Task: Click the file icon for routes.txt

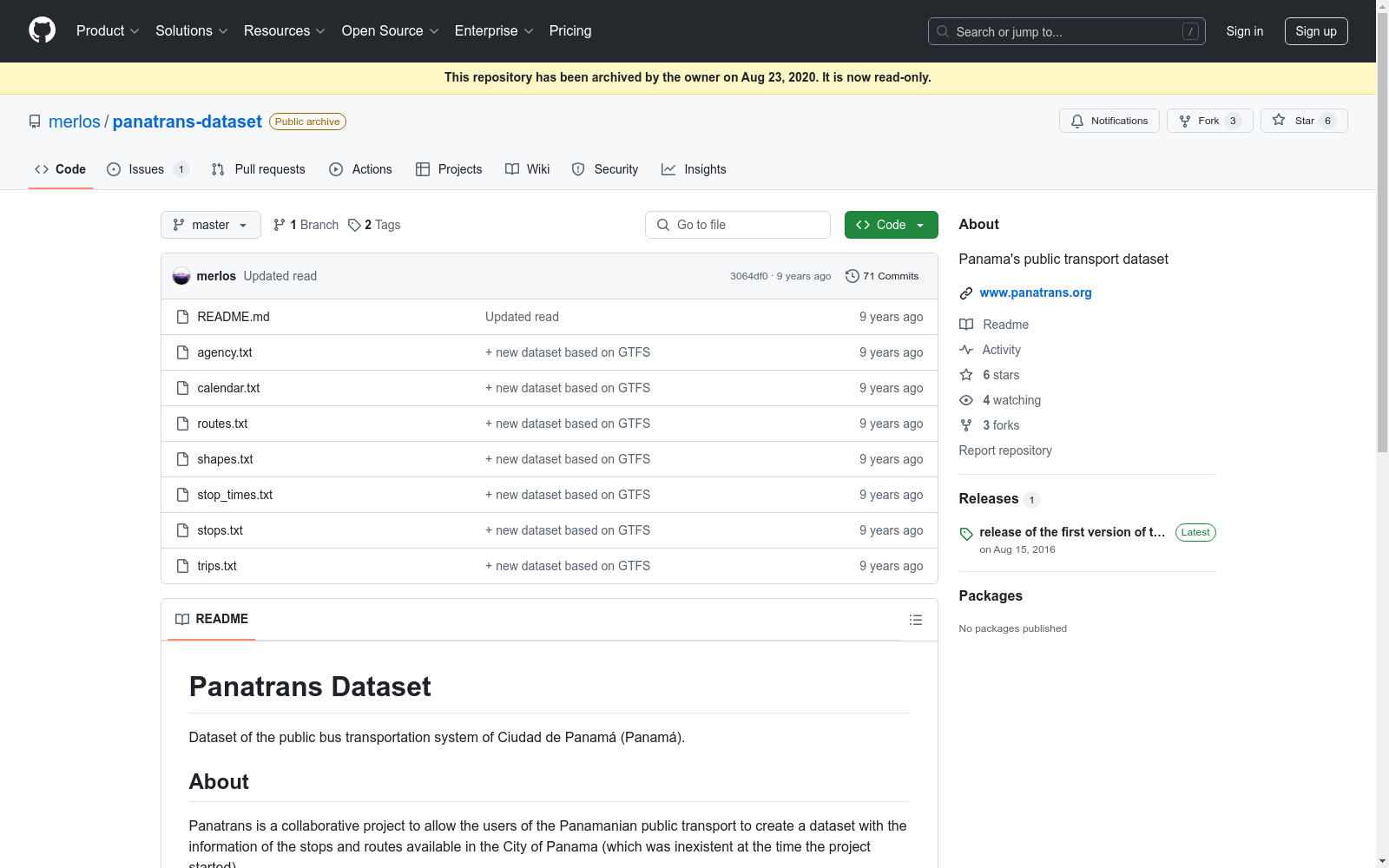Action: (182, 424)
